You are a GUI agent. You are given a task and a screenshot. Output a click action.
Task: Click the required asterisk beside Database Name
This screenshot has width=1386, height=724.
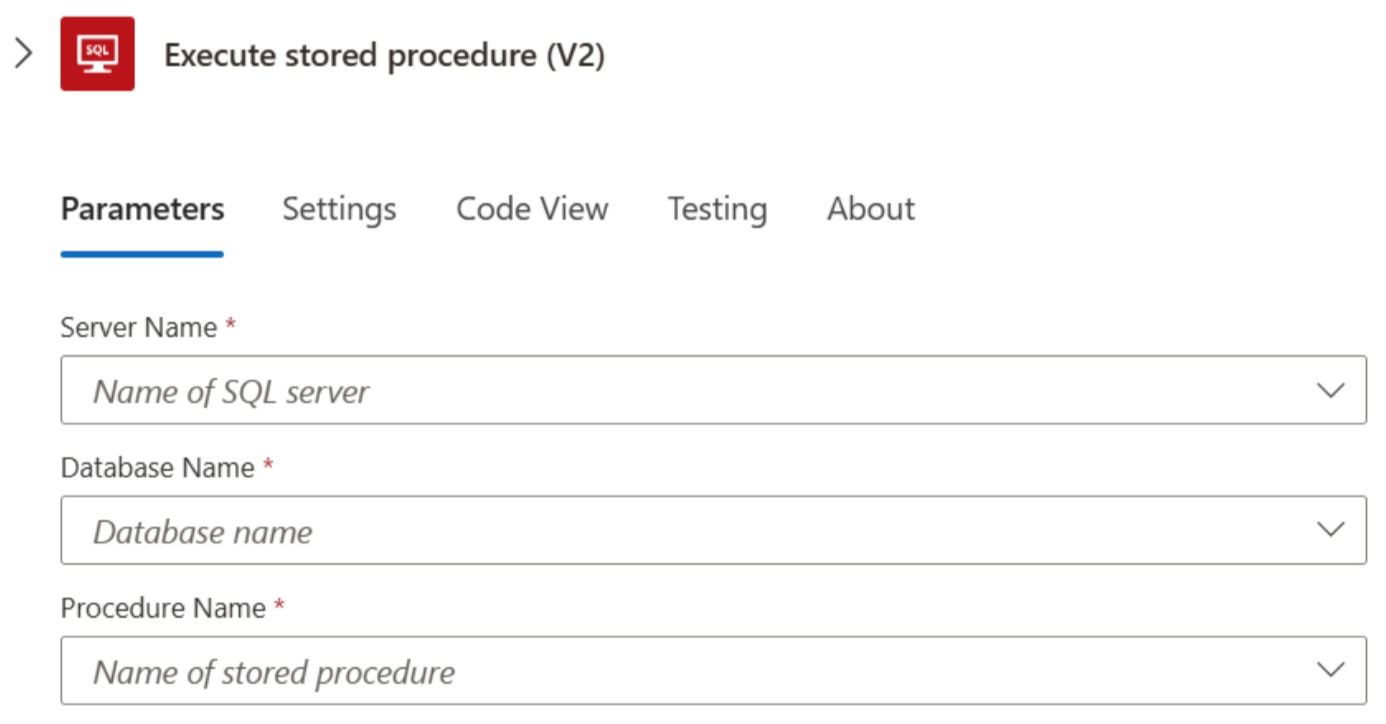(268, 465)
